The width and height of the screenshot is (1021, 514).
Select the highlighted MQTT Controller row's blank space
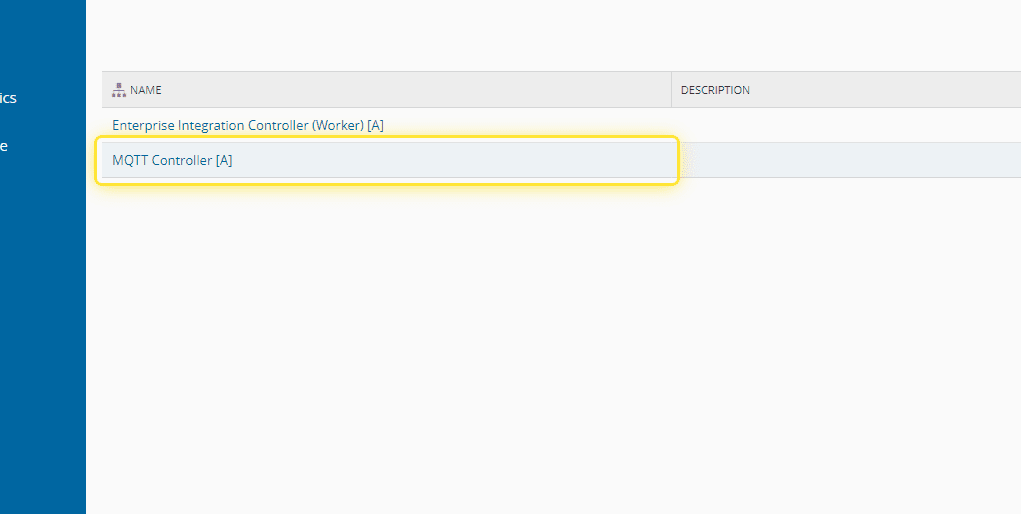pyautogui.click(x=450, y=160)
